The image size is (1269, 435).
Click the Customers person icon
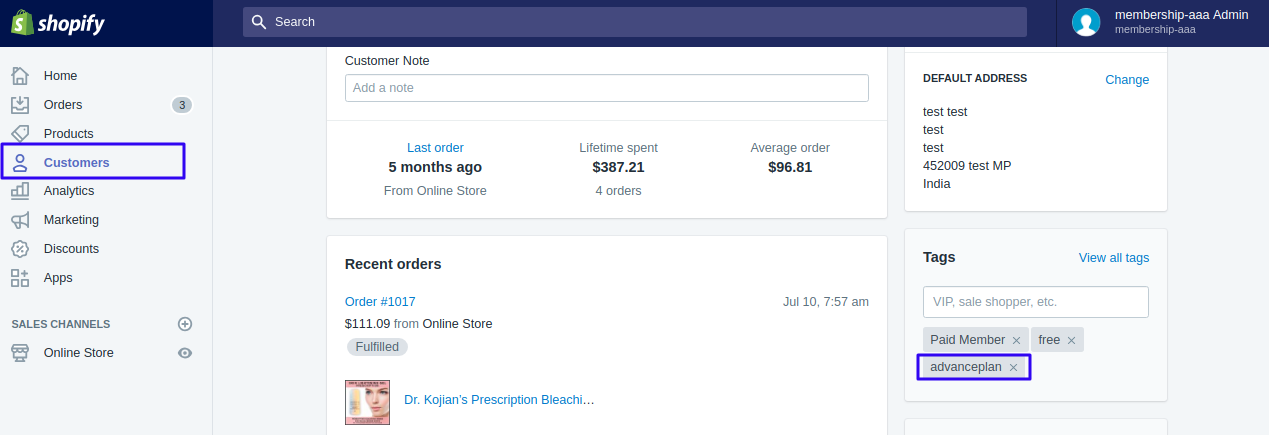tap(20, 162)
